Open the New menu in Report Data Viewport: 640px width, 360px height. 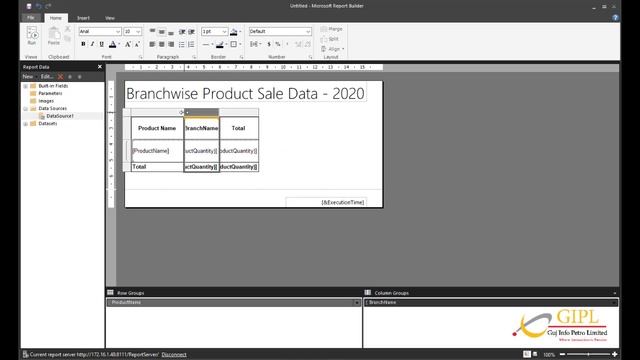[28, 77]
